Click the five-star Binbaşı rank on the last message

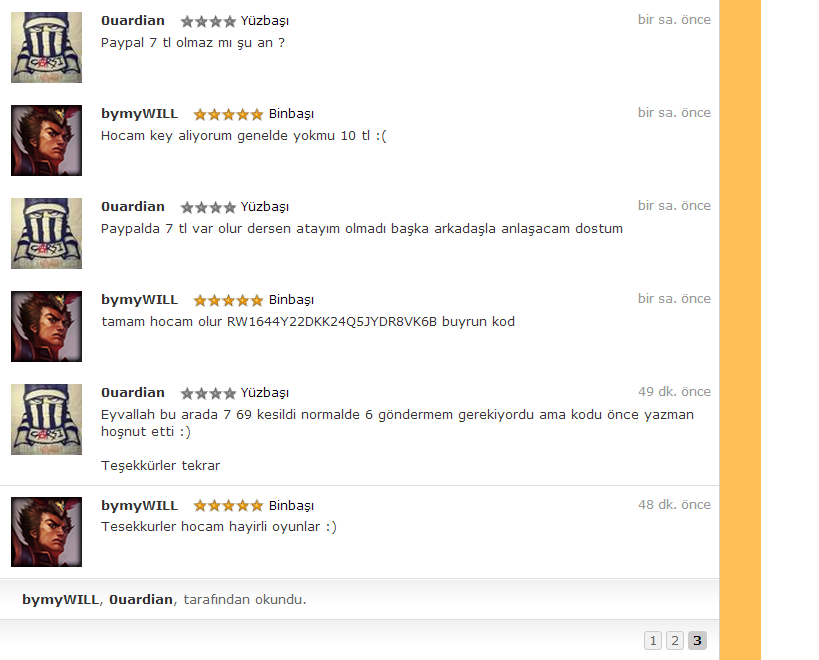click(254, 505)
